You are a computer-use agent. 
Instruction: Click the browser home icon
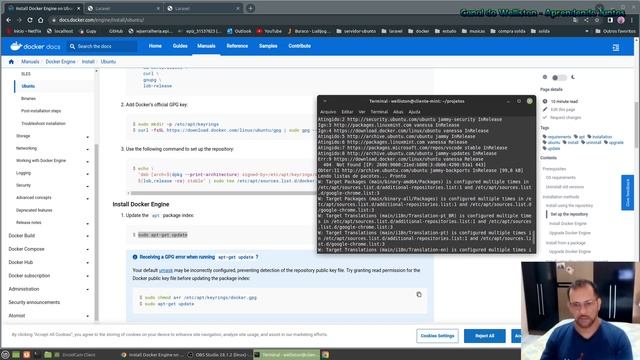click(x=40, y=20)
